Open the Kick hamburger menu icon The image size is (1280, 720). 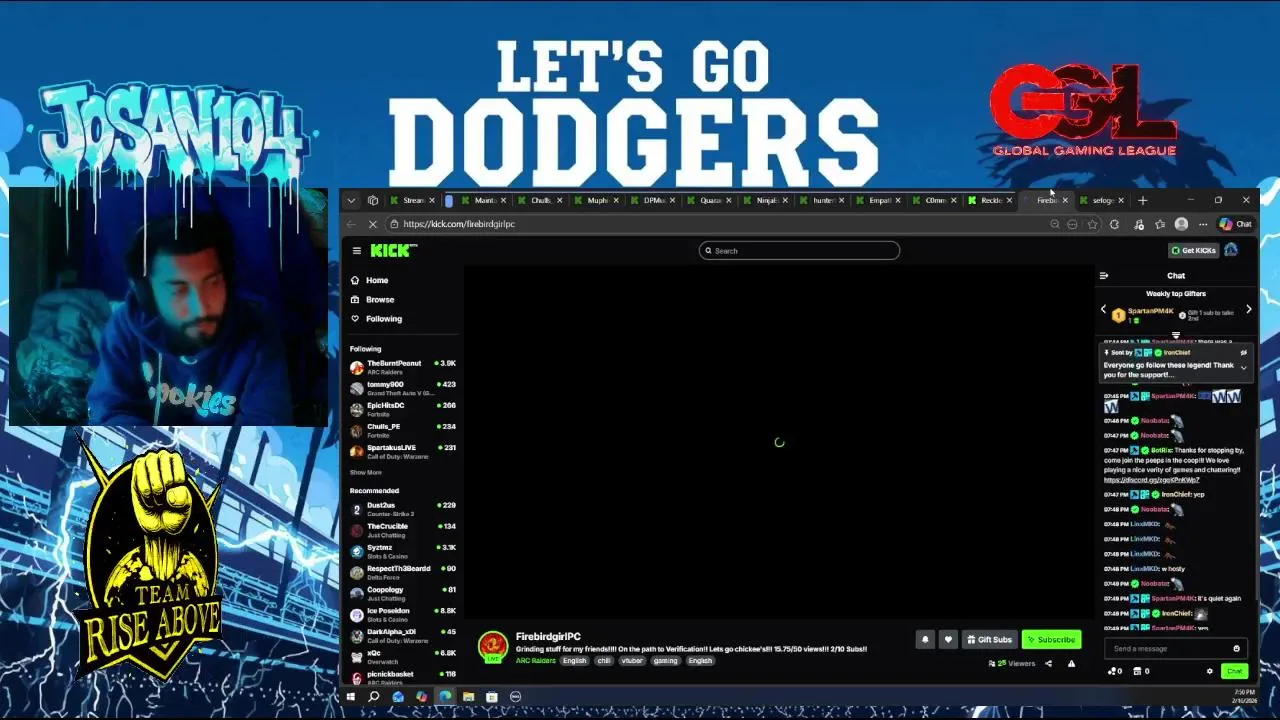click(356, 251)
